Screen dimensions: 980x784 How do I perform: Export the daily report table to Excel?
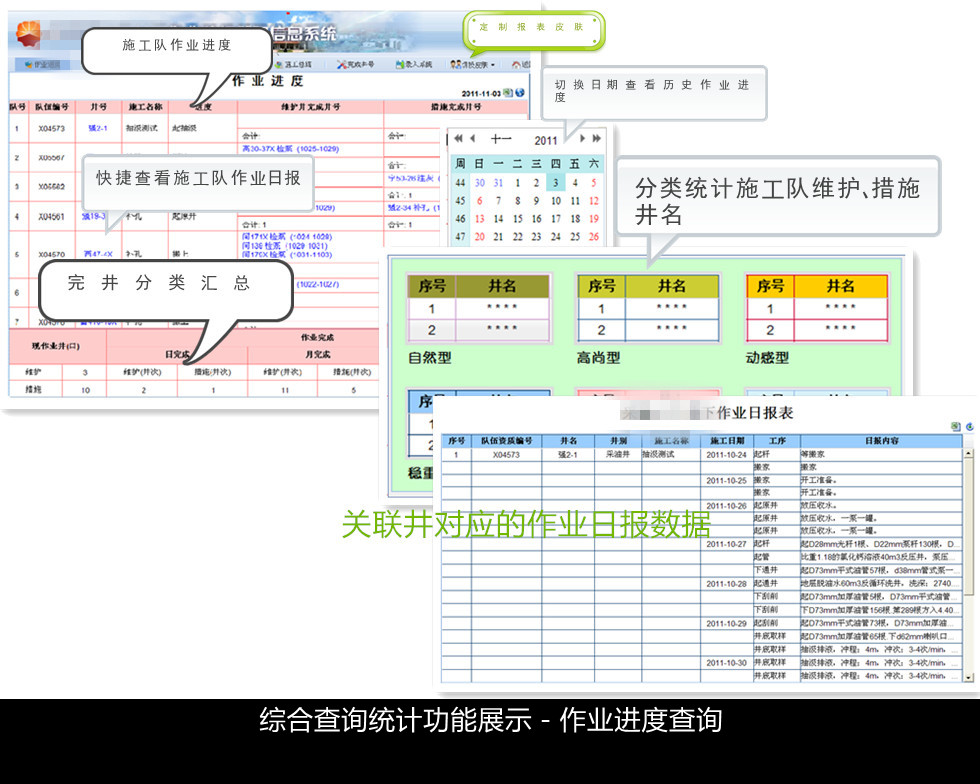click(x=956, y=426)
